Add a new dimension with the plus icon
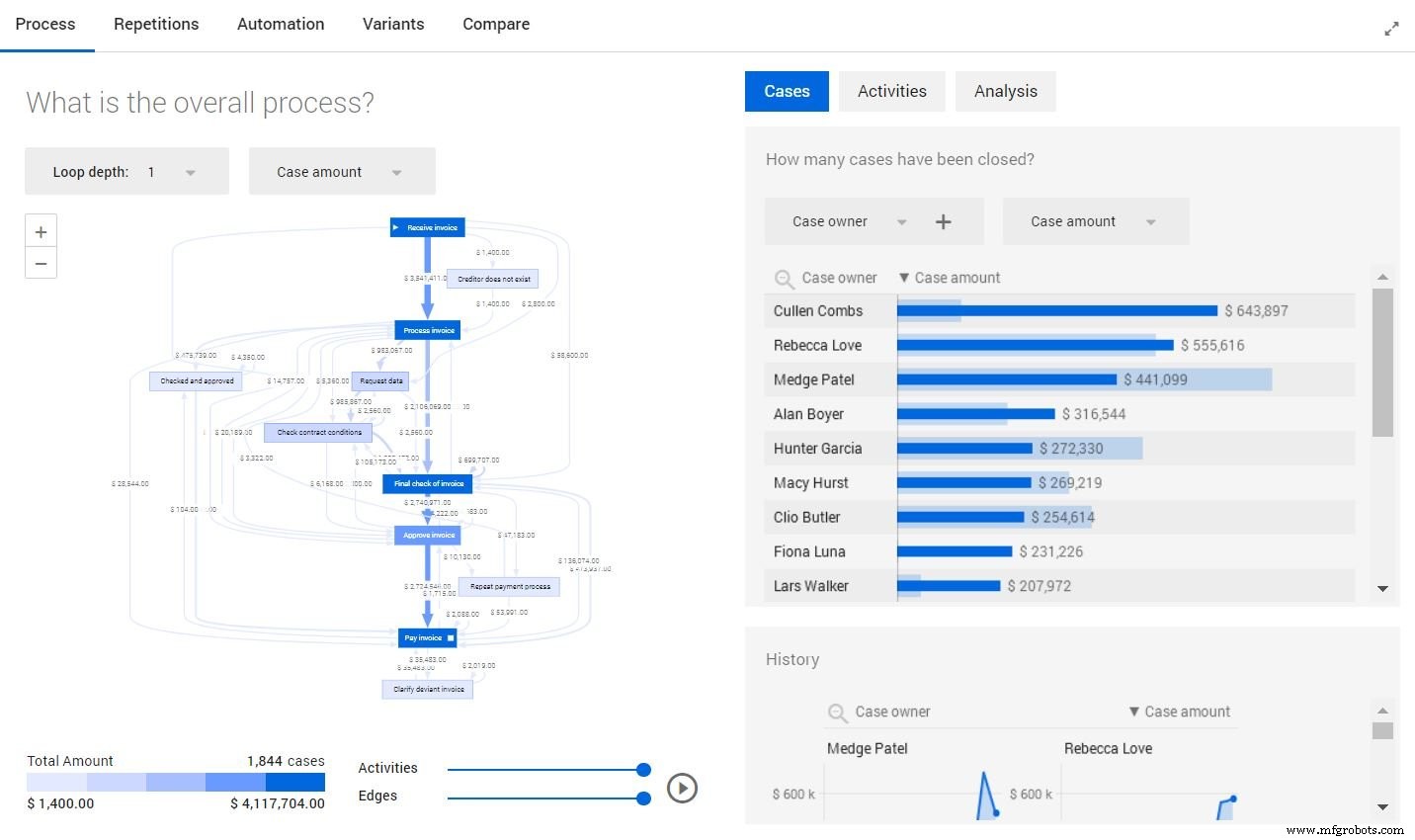The height and width of the screenshot is (840, 1415). [x=943, y=220]
